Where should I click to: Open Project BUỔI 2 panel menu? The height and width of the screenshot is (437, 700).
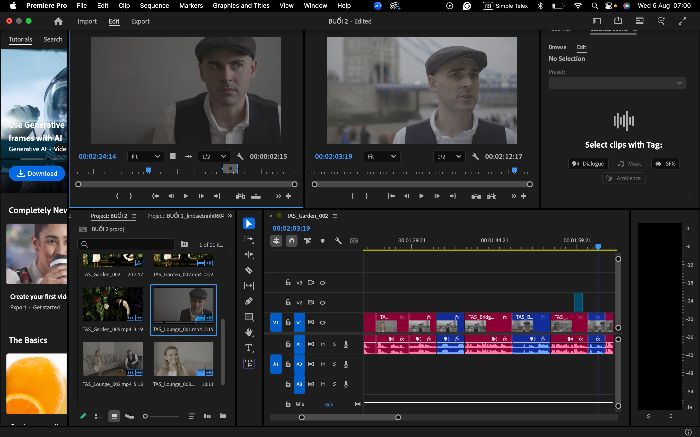(x=133, y=216)
